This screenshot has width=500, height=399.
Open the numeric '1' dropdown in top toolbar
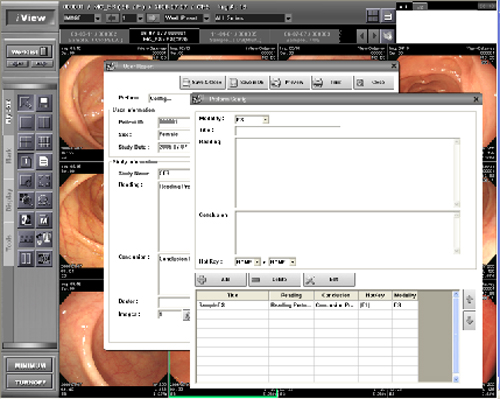(x=140, y=18)
